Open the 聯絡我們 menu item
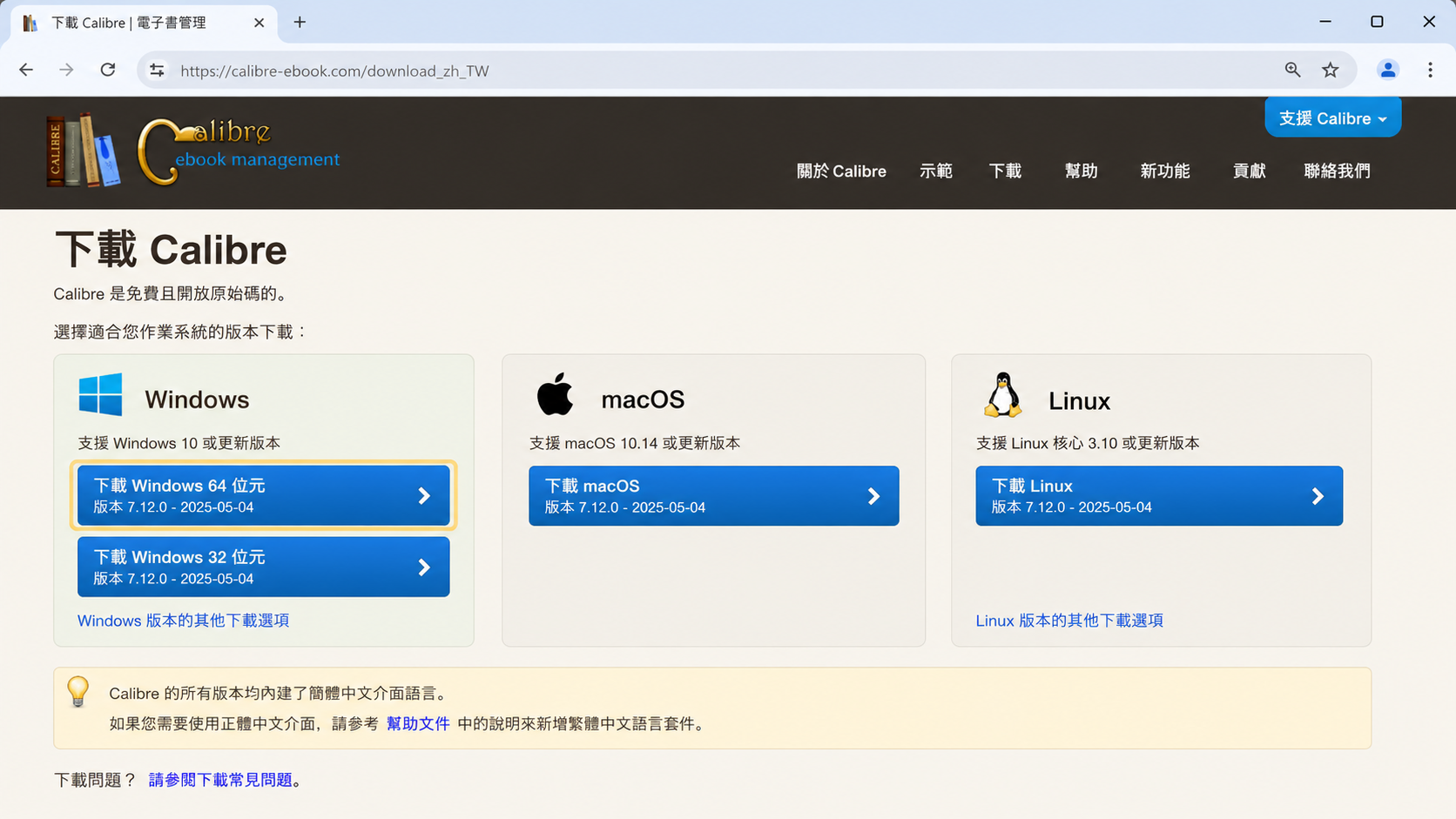1456x819 pixels. [1337, 171]
